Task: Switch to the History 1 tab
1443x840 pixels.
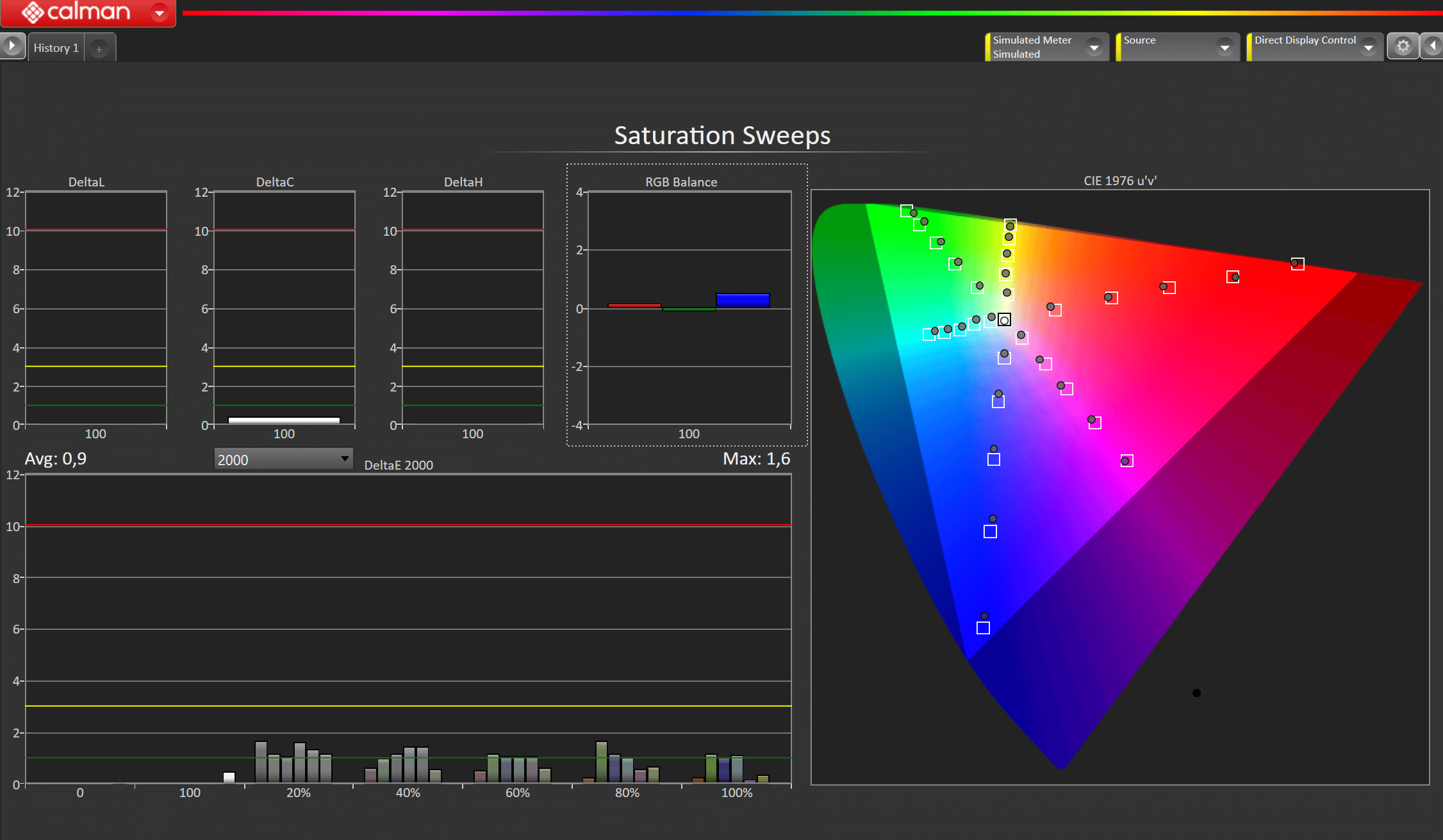Action: point(56,48)
